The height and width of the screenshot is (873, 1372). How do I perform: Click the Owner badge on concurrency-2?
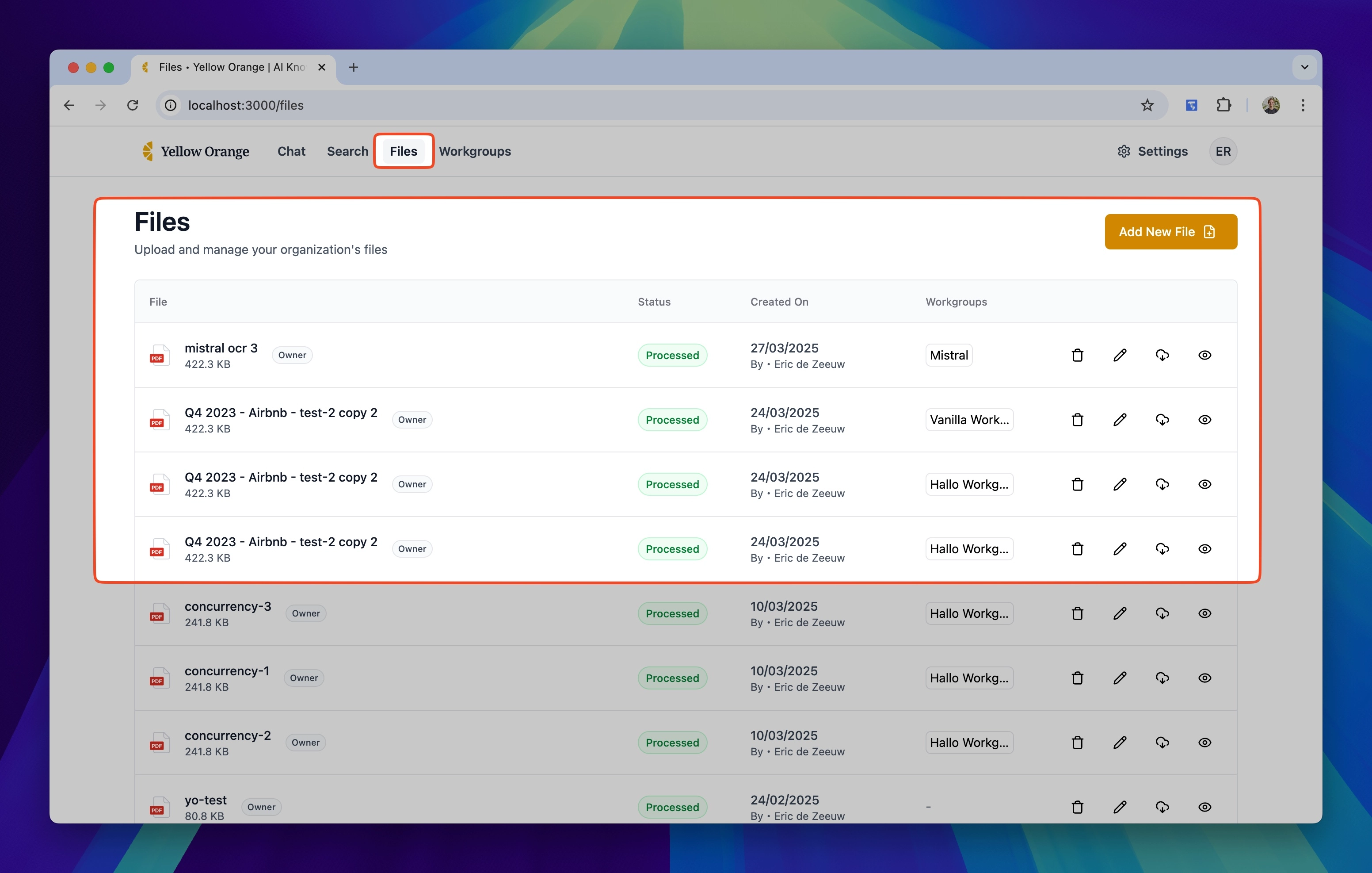305,743
